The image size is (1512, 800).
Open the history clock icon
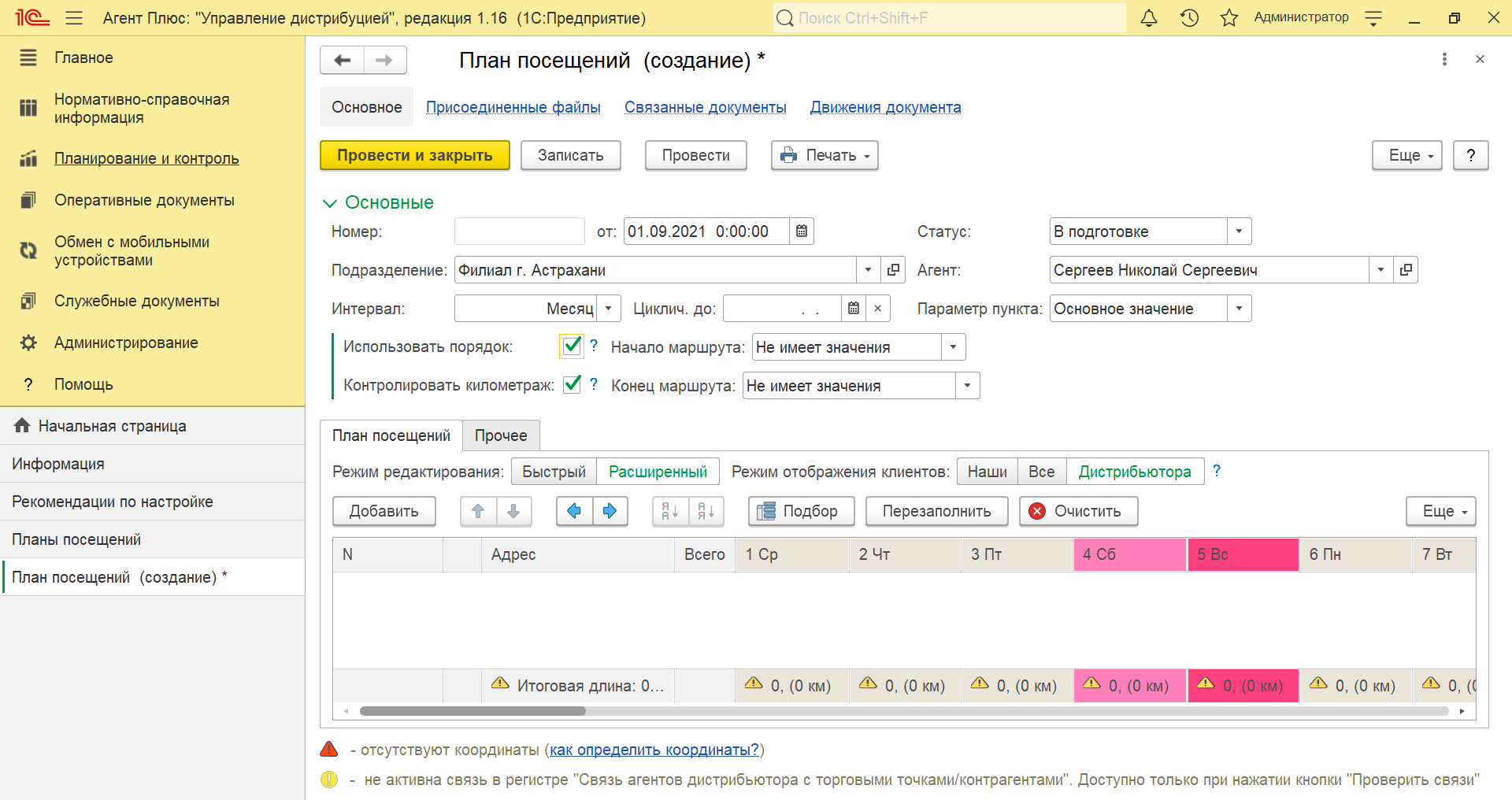pos(1189,17)
